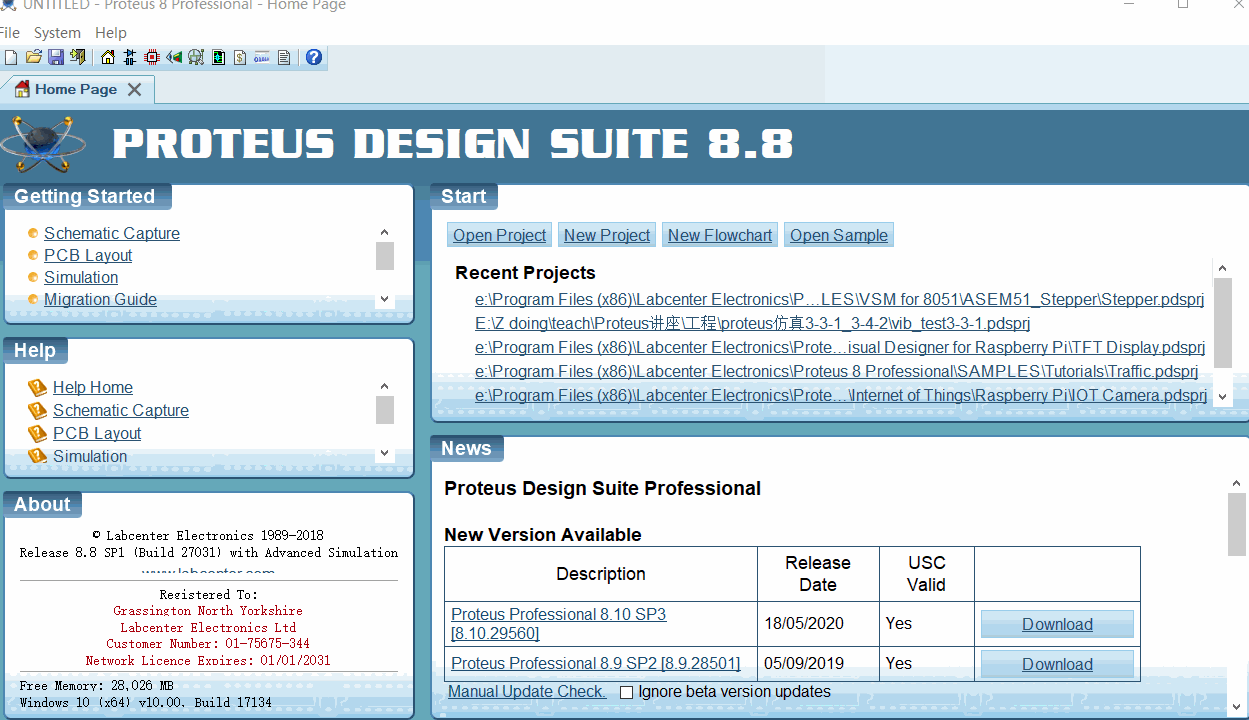Open the System menu
Viewport: 1249px width, 720px height.
point(57,33)
